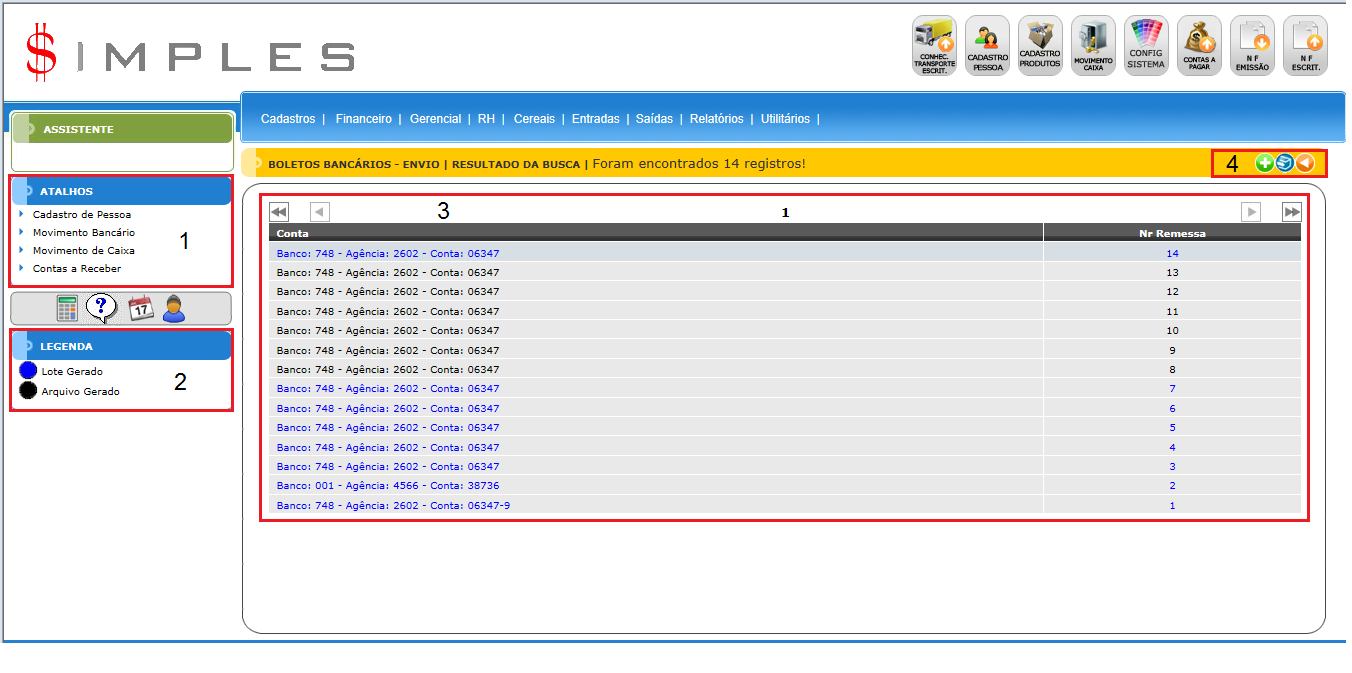
Task: Open the NF Emissão document icon
Action: pyautogui.click(x=1252, y=46)
